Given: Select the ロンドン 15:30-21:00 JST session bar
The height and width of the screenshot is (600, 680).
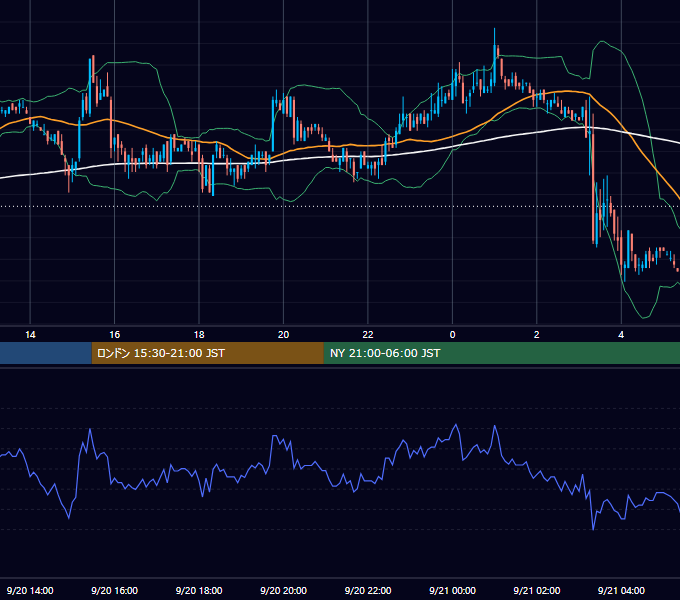Looking at the screenshot, I should (207, 353).
